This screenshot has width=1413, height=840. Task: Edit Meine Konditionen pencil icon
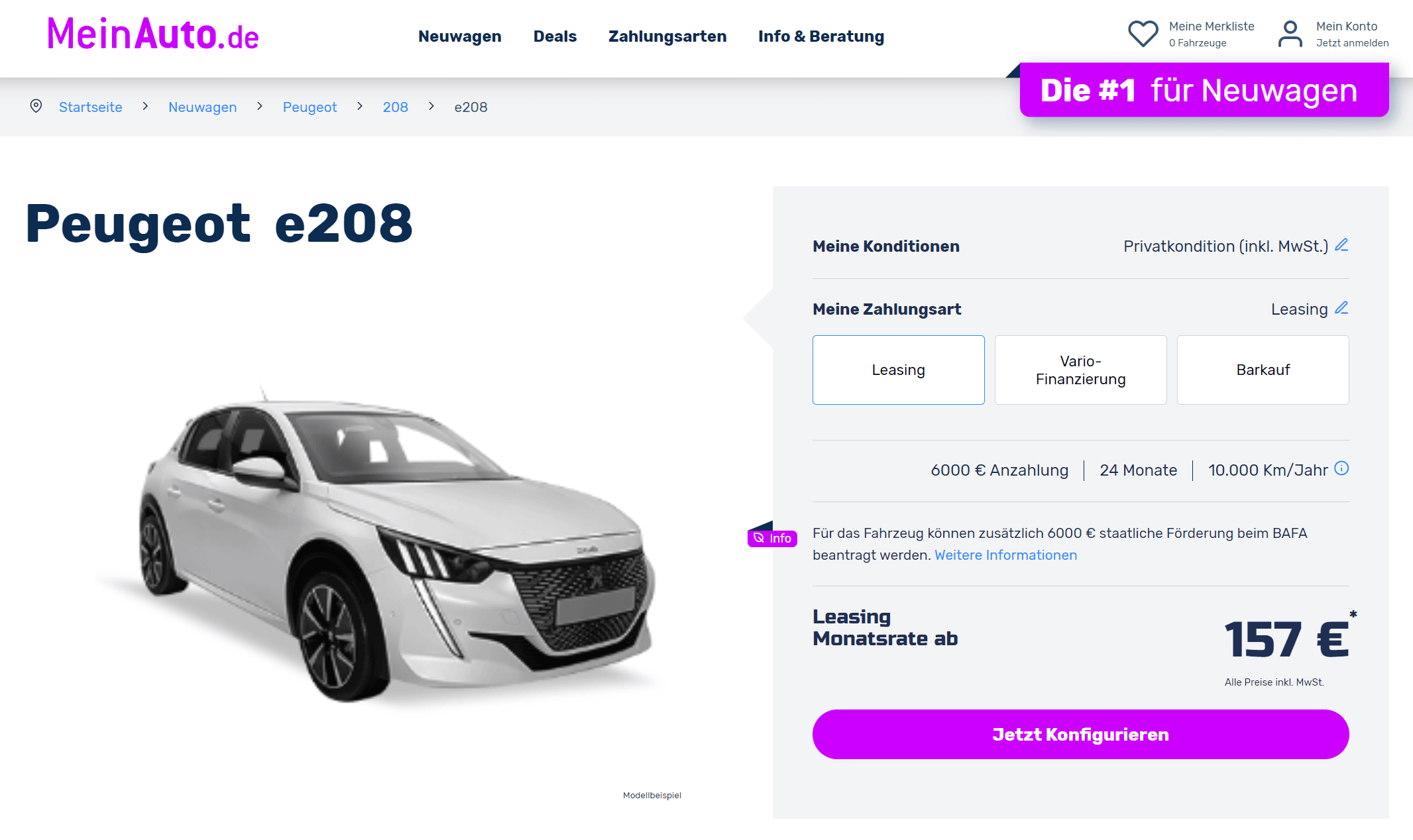(x=1341, y=245)
